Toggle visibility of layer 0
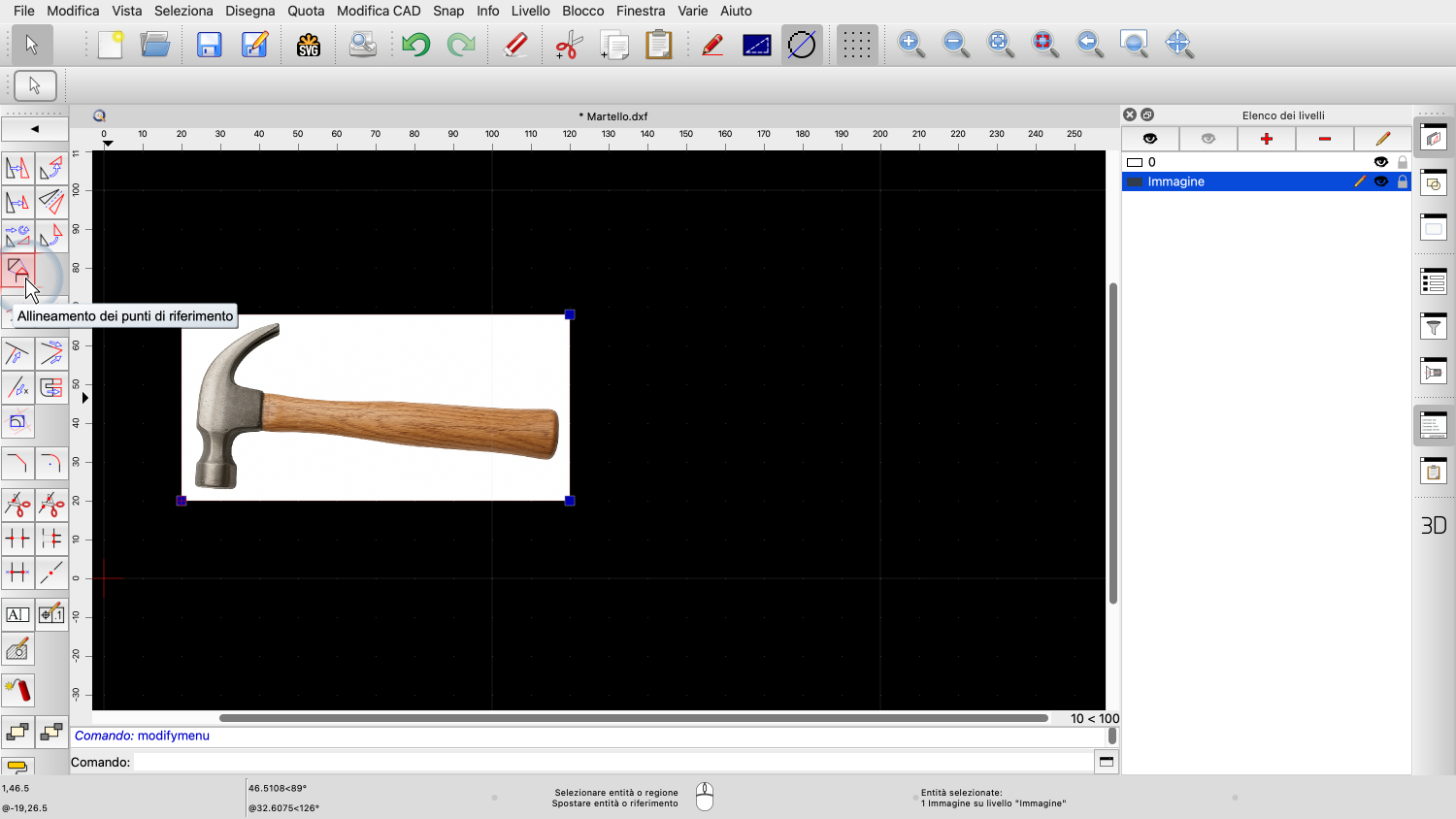The image size is (1456, 819). pos(1380,162)
